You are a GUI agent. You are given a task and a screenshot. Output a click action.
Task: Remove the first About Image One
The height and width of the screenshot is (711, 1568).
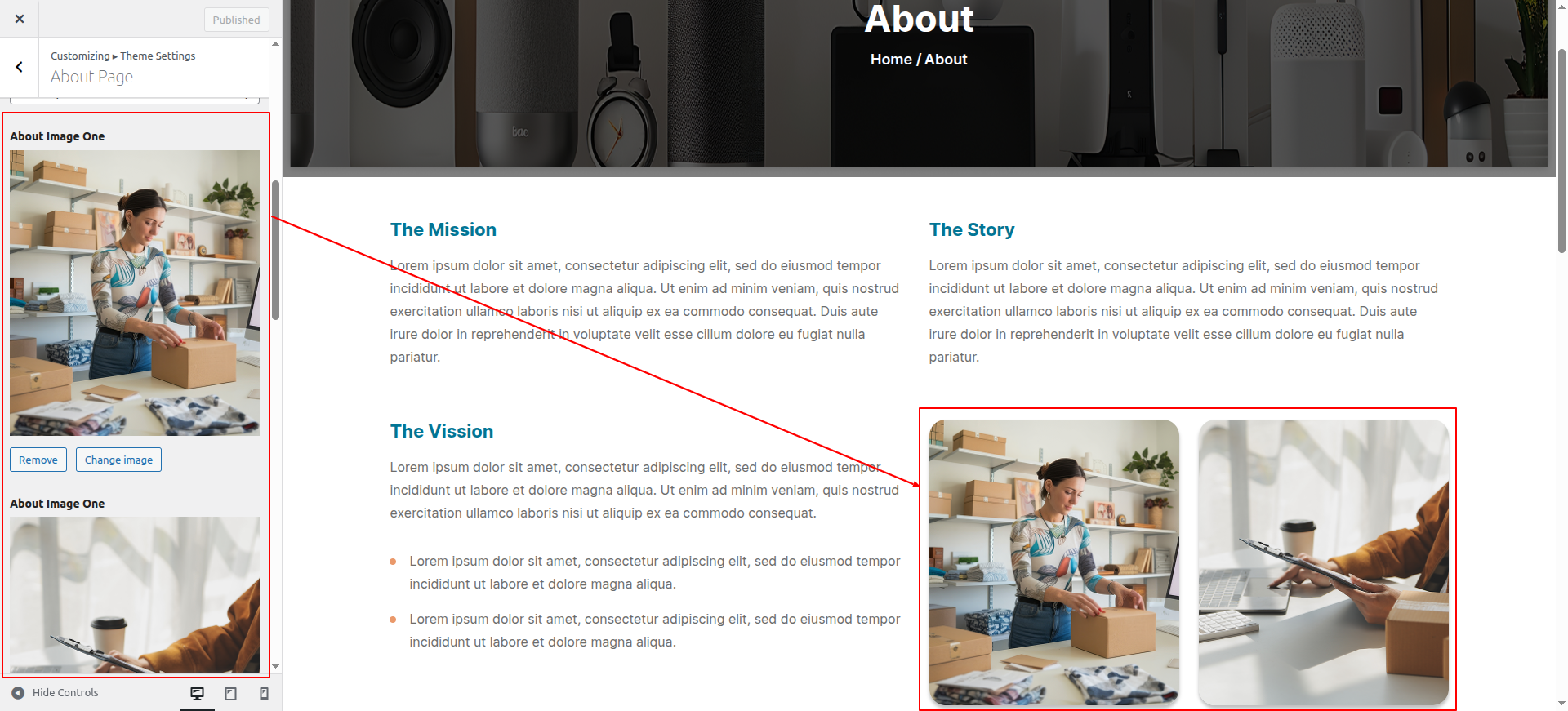coord(38,460)
